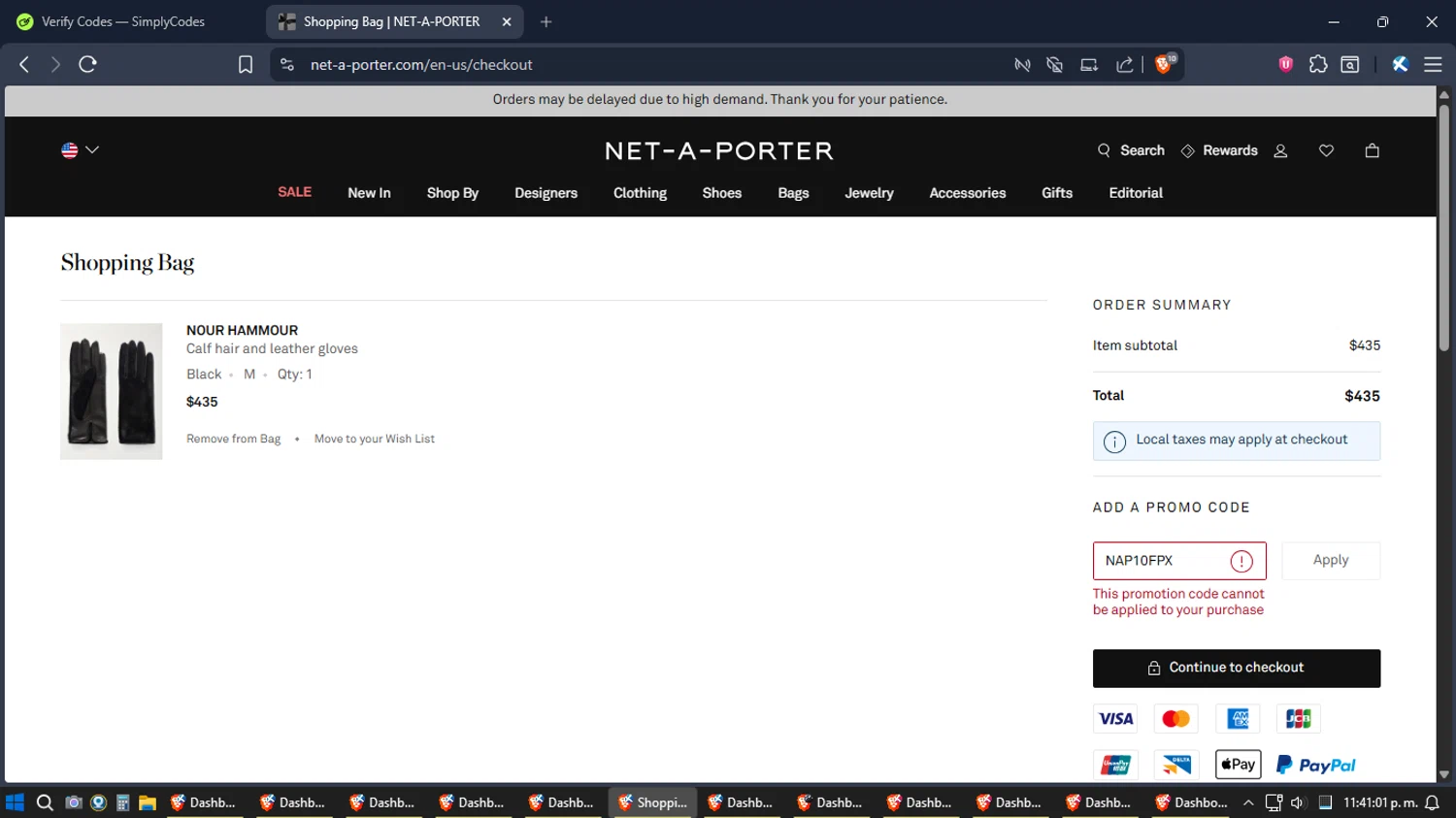
Task: Open the Accessories menu
Action: coord(968,193)
